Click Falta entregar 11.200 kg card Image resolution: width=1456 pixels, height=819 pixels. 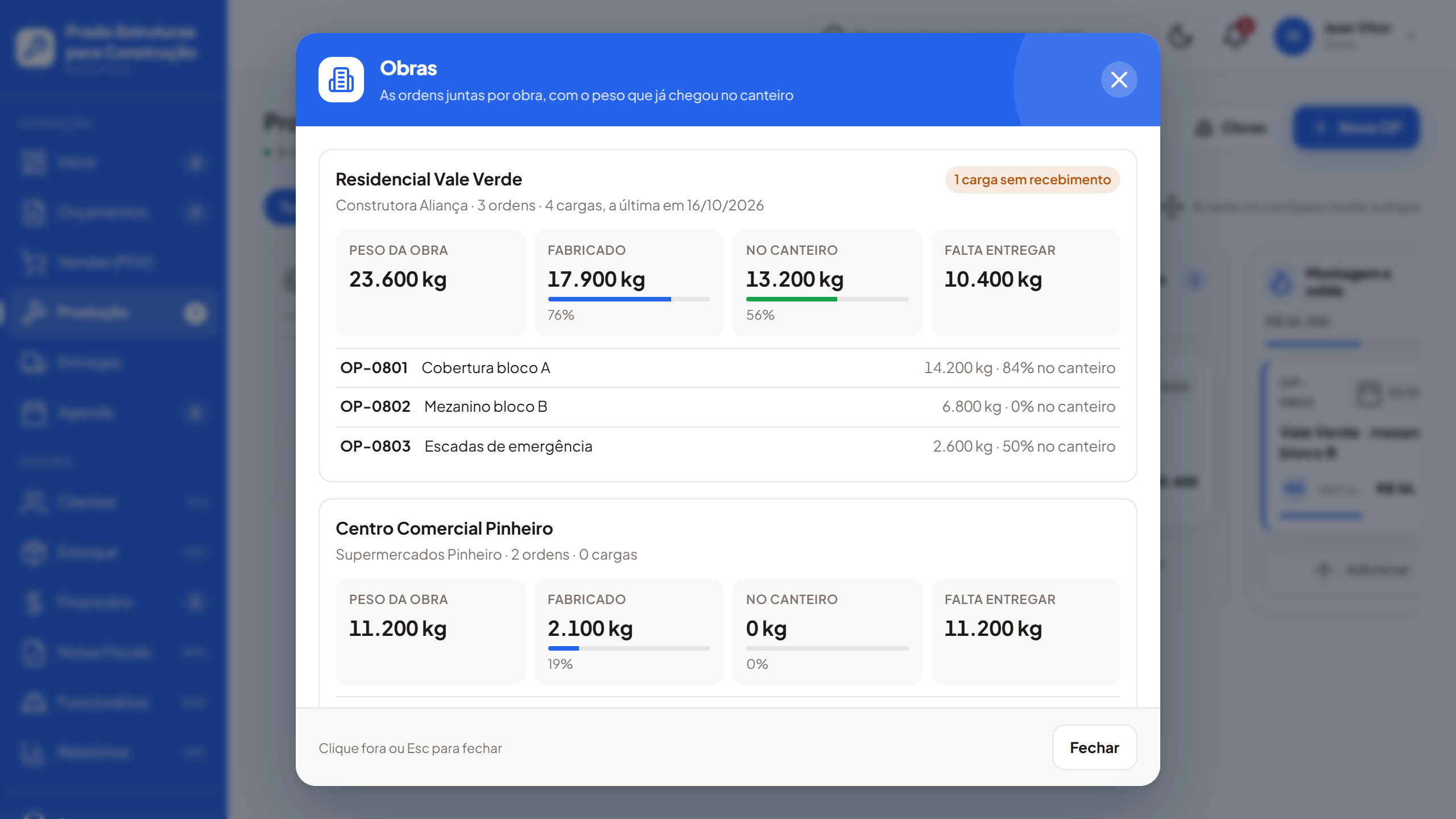click(x=1025, y=631)
